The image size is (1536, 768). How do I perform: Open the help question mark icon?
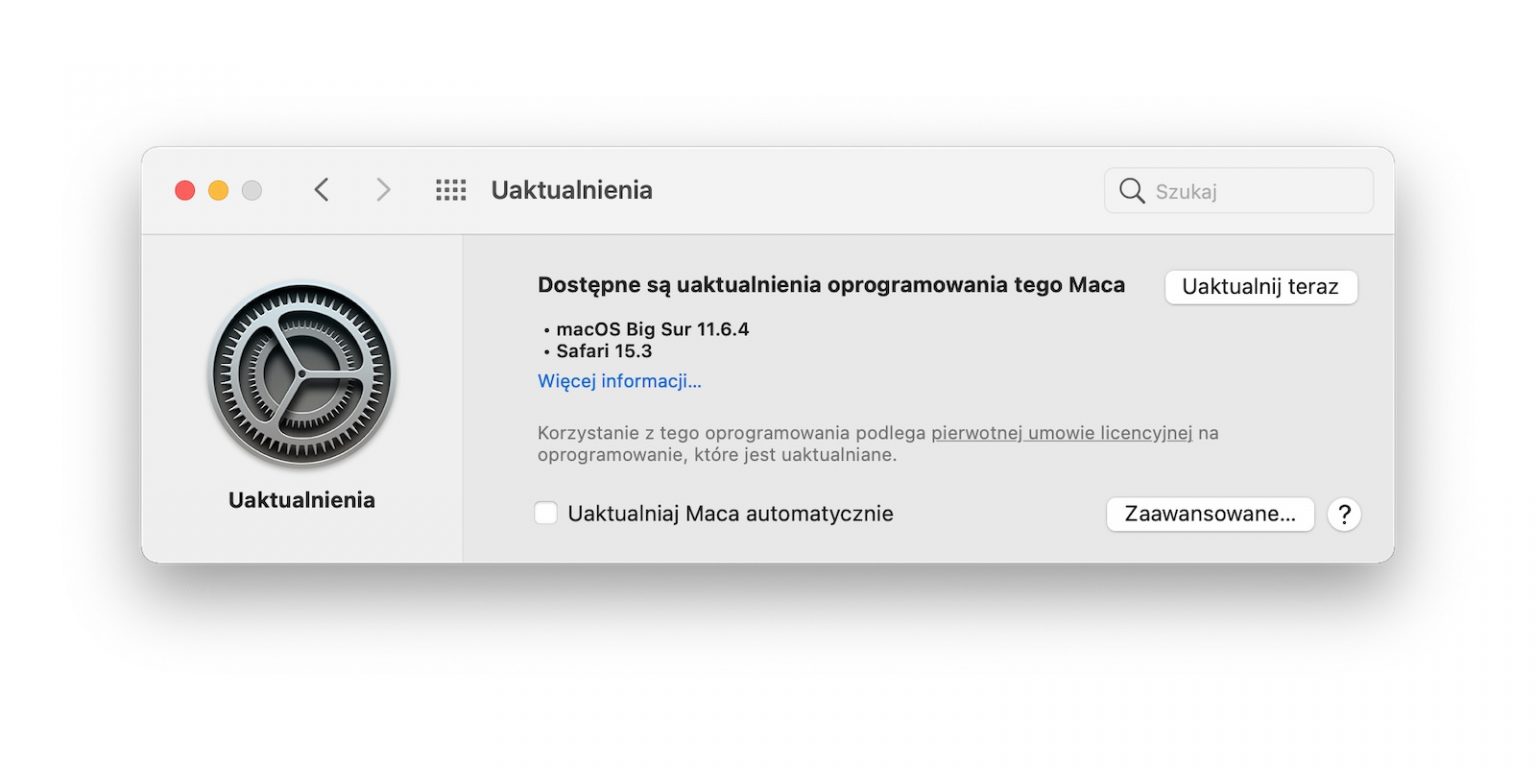tap(1344, 514)
